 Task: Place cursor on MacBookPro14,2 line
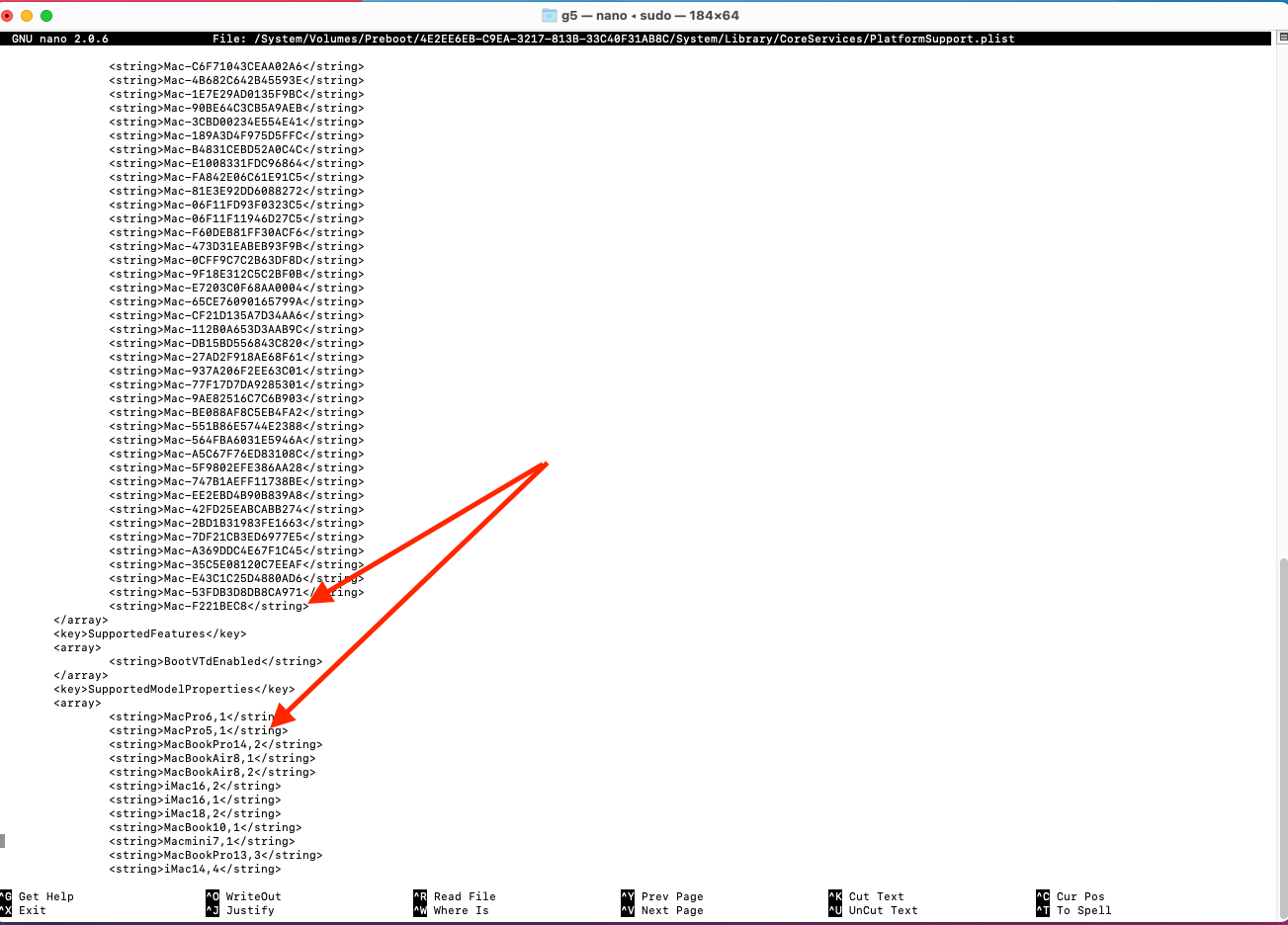tap(215, 744)
